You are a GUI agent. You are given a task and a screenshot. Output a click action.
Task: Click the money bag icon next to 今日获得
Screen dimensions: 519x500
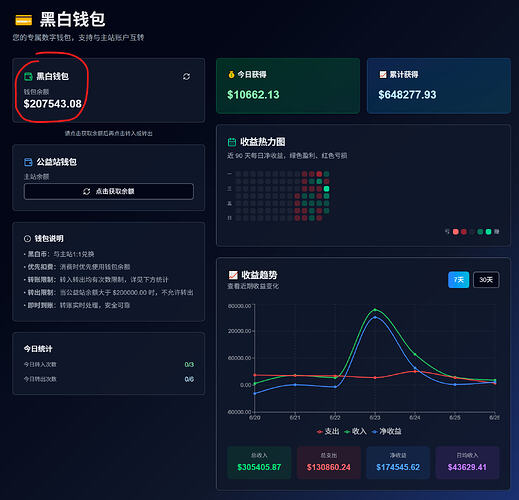click(x=231, y=74)
